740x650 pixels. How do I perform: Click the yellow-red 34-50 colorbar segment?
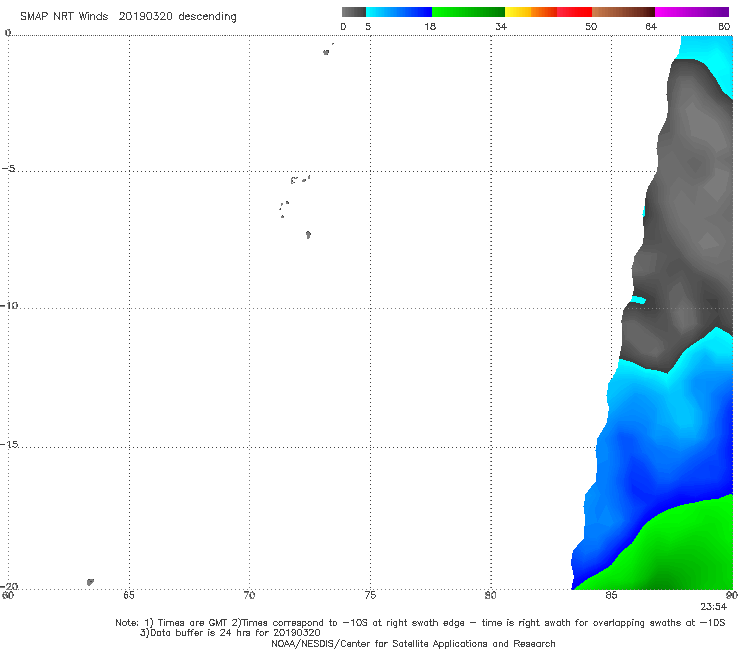pyautogui.click(x=548, y=12)
